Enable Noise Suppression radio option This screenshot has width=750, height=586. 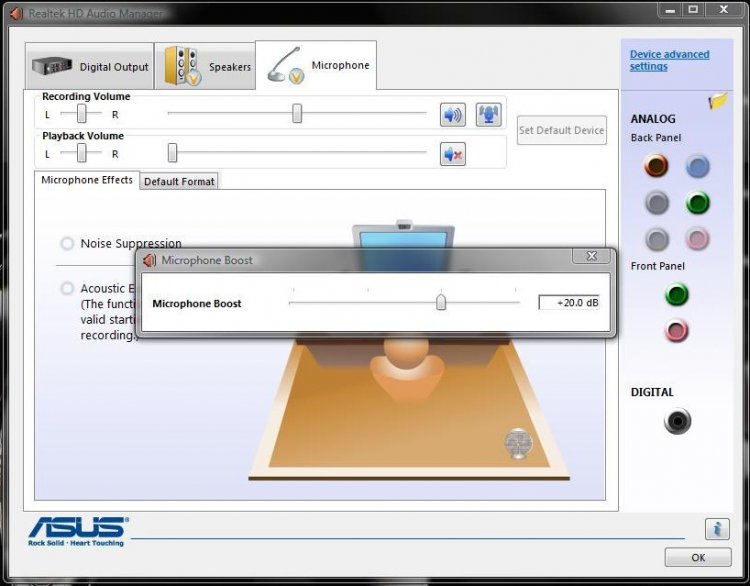(x=67, y=243)
